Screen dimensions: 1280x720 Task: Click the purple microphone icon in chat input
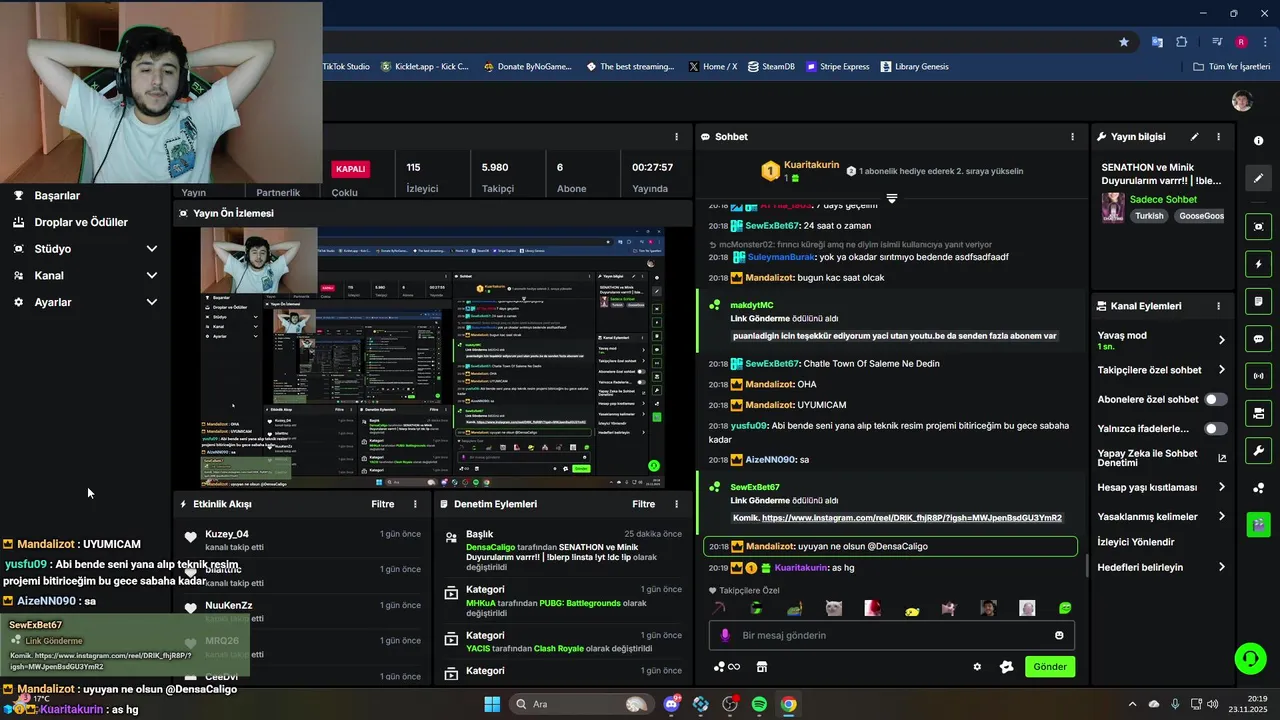[x=726, y=635]
